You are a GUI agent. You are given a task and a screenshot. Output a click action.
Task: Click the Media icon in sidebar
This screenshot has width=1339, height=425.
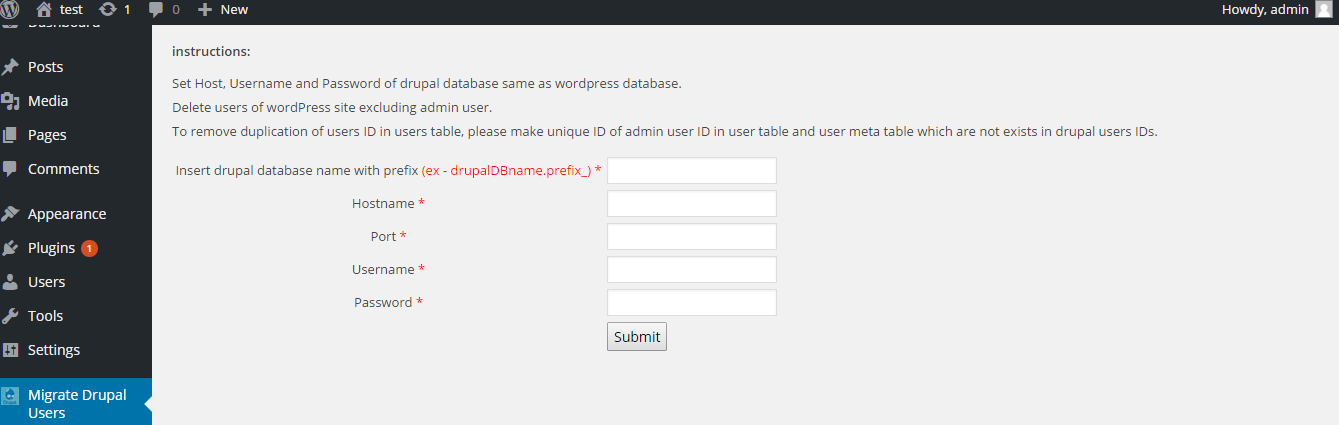coord(10,101)
